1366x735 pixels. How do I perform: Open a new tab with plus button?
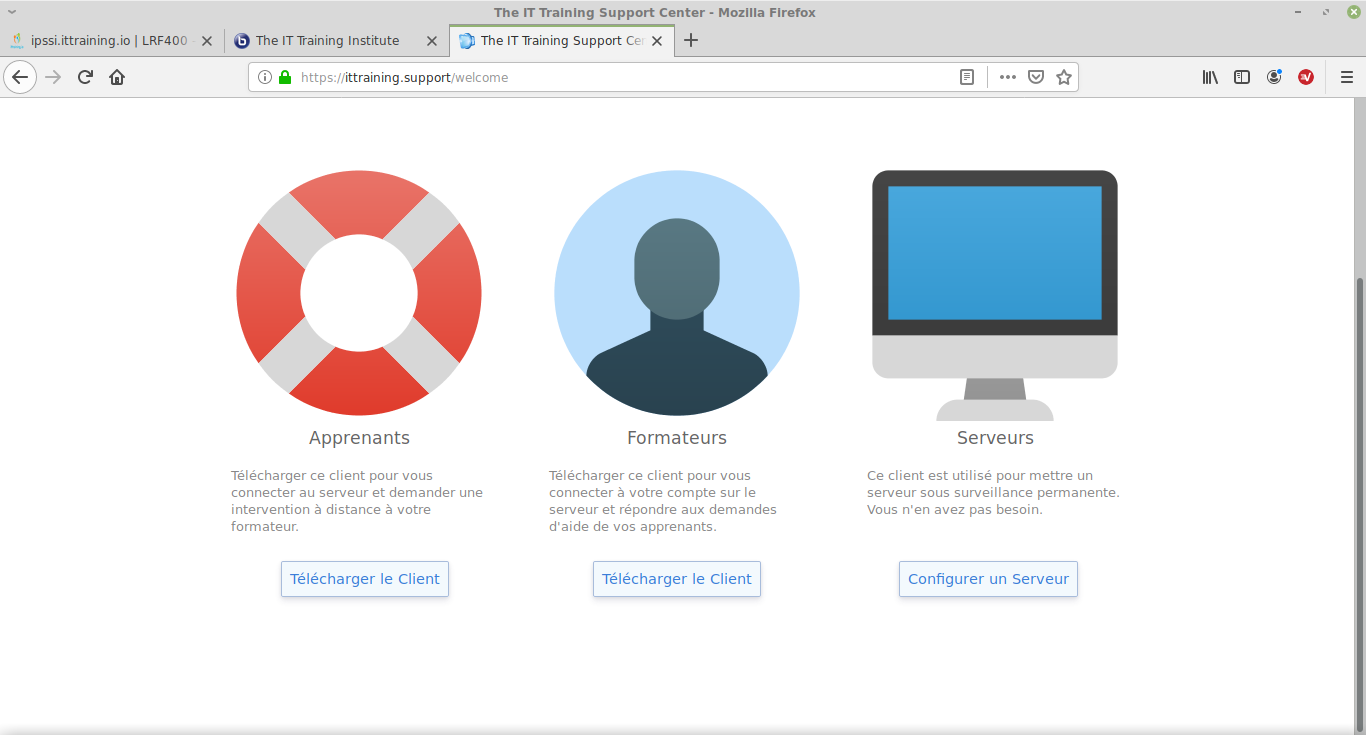coord(691,41)
